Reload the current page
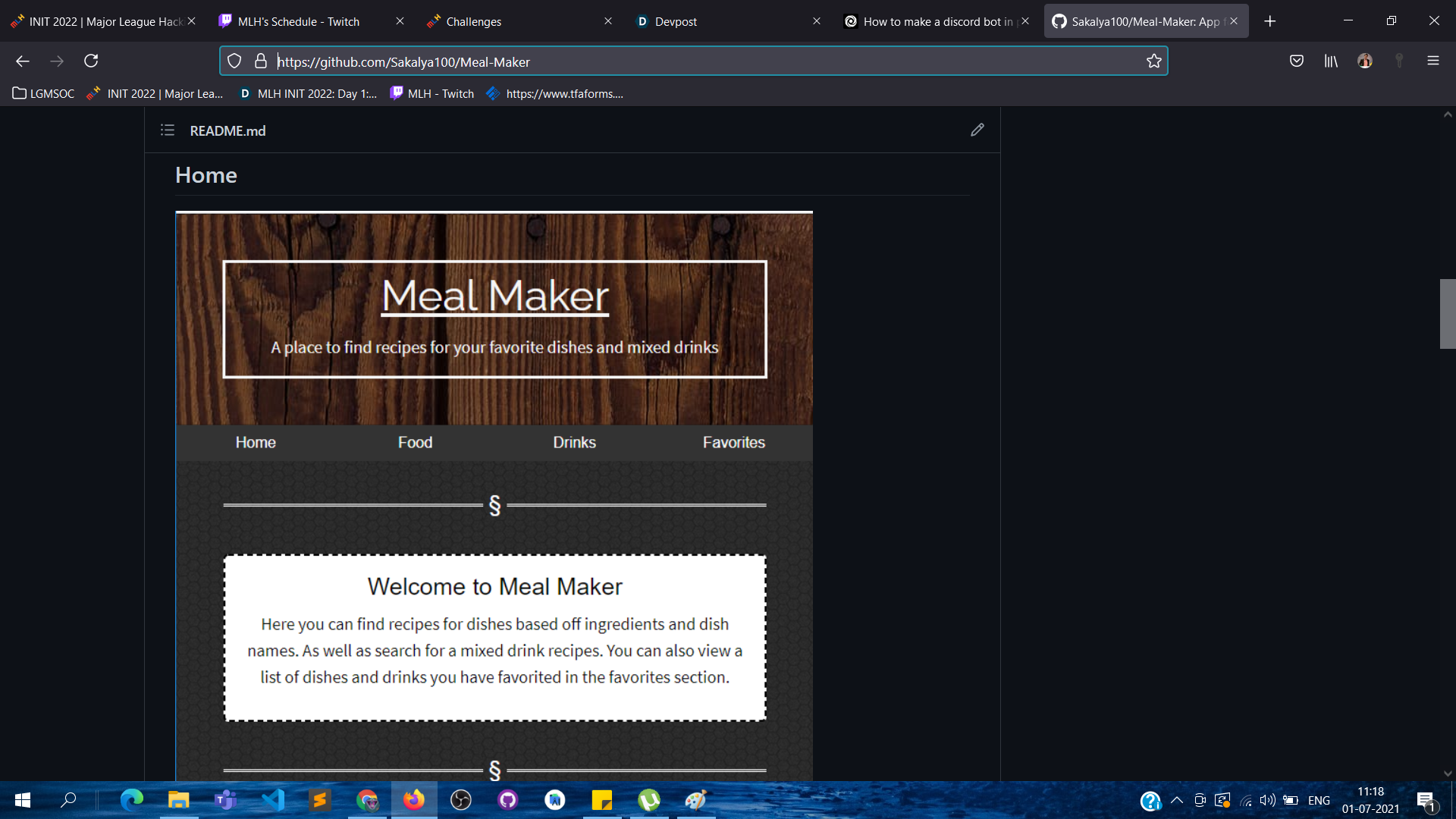The width and height of the screenshot is (1456, 819). click(91, 61)
